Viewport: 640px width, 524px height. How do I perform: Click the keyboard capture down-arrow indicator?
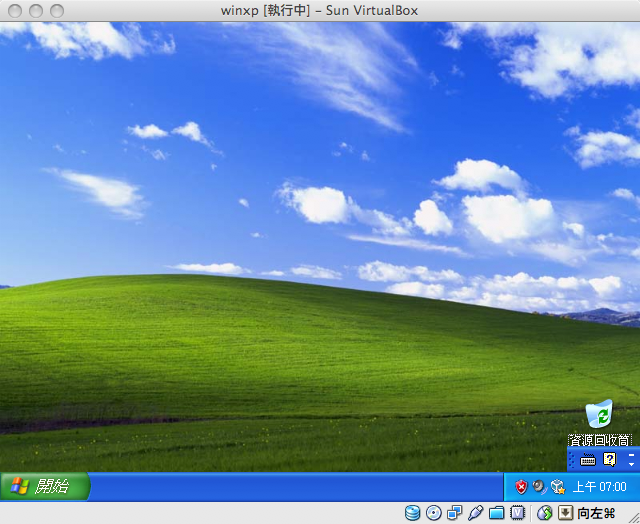566,513
